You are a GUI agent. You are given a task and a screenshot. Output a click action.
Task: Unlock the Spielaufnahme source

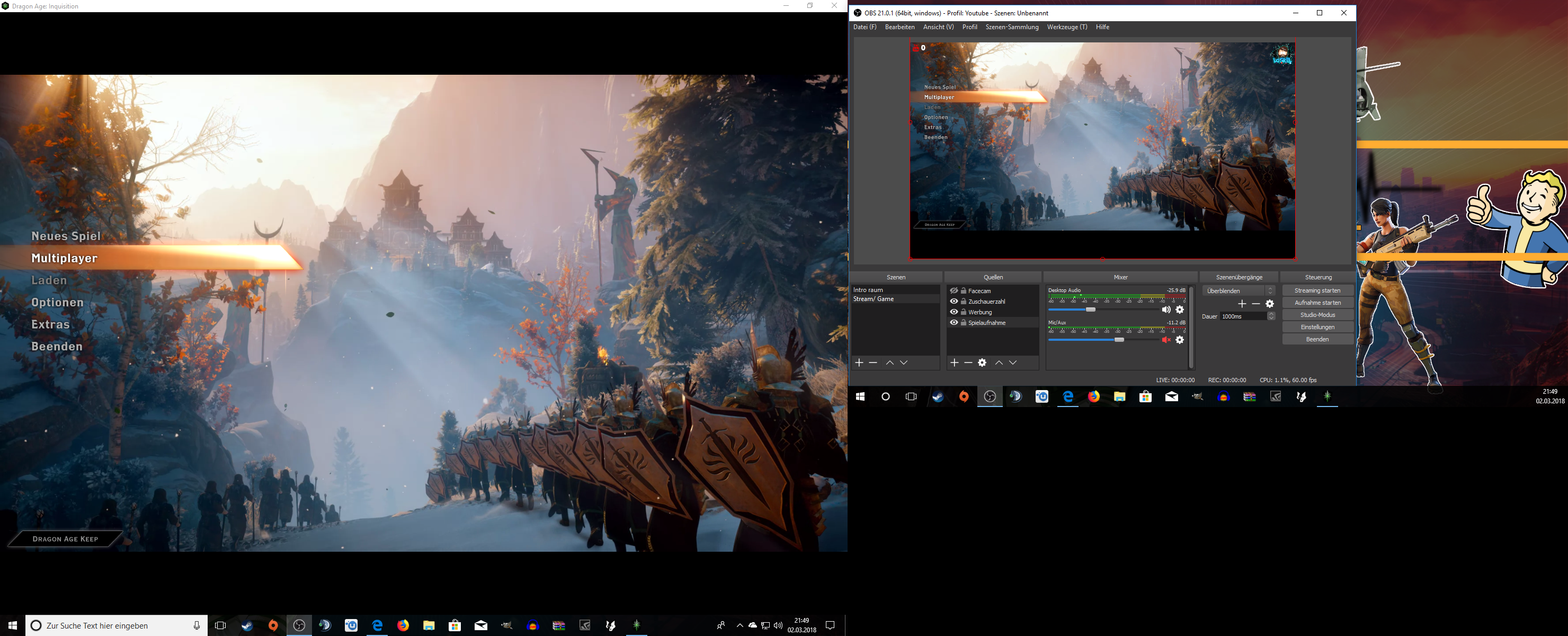964,323
